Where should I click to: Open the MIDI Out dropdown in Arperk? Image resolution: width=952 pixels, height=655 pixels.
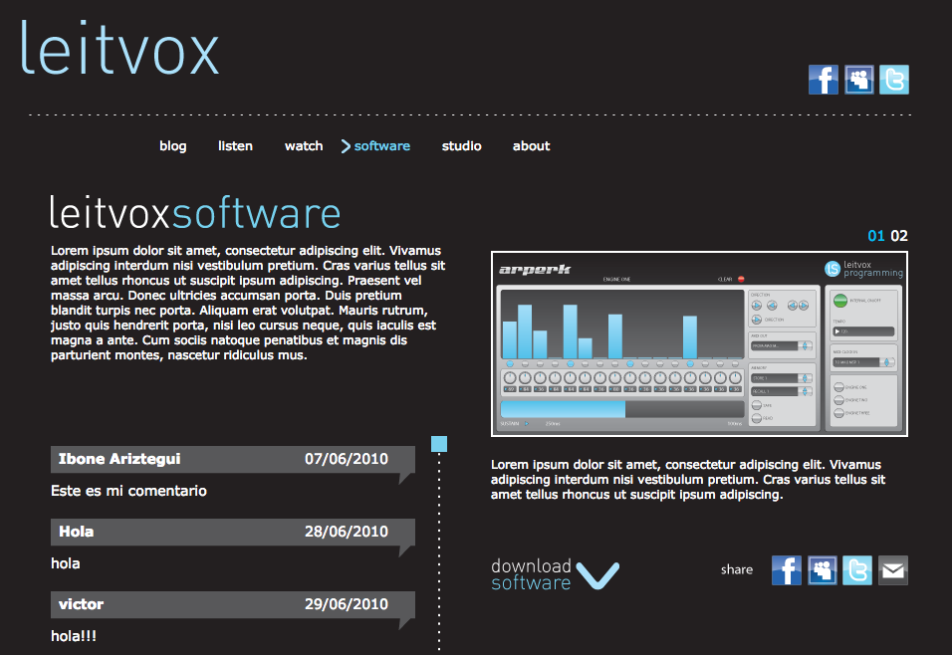point(781,346)
